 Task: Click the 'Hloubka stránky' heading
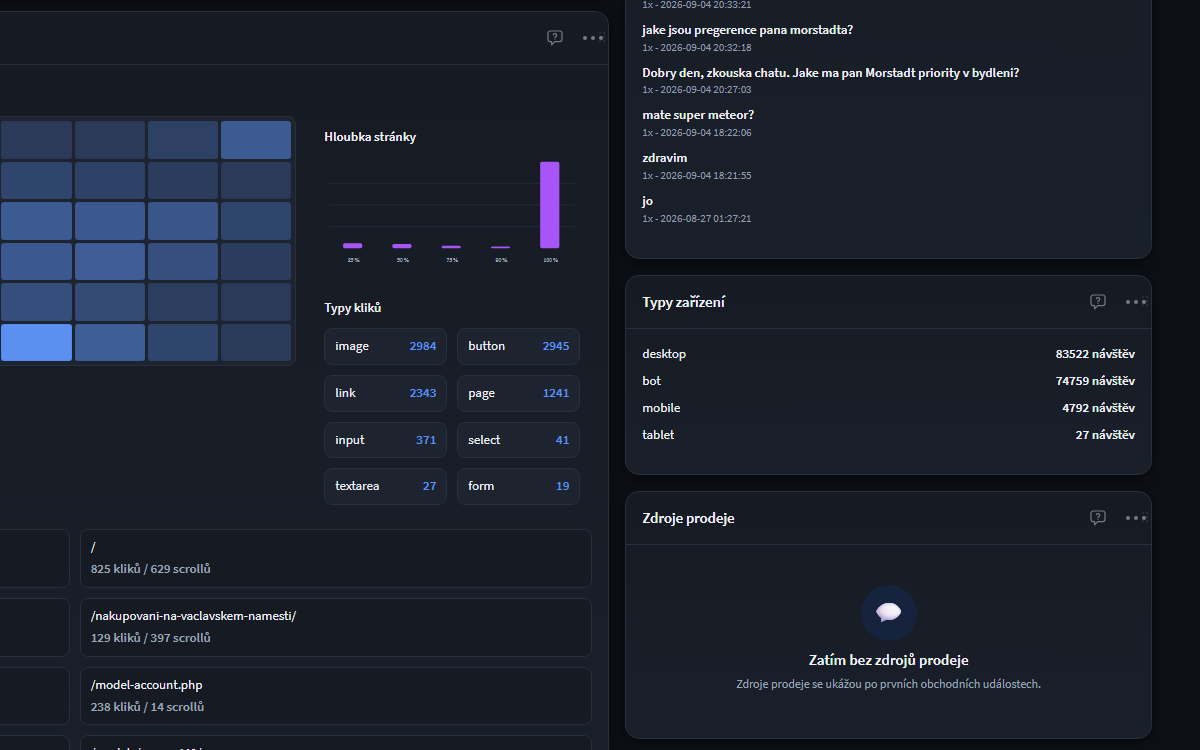pos(370,137)
